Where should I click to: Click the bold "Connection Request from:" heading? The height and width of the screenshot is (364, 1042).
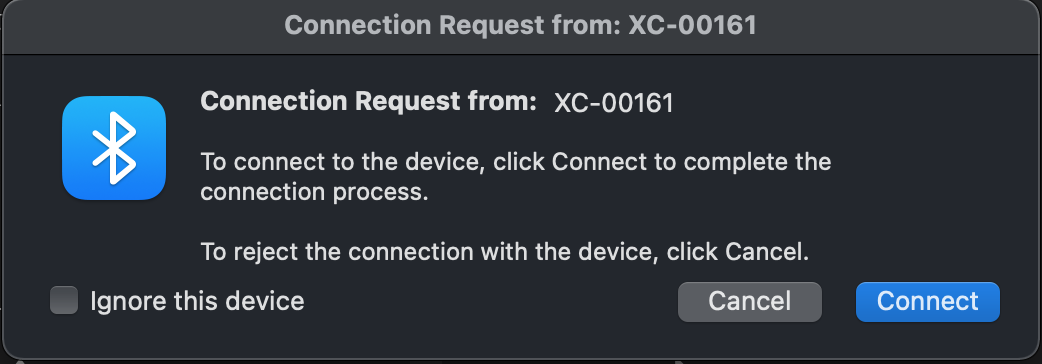tap(368, 102)
